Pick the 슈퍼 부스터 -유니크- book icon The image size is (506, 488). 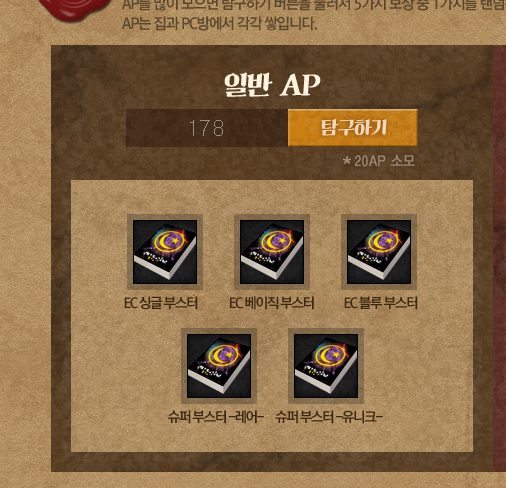click(x=326, y=366)
